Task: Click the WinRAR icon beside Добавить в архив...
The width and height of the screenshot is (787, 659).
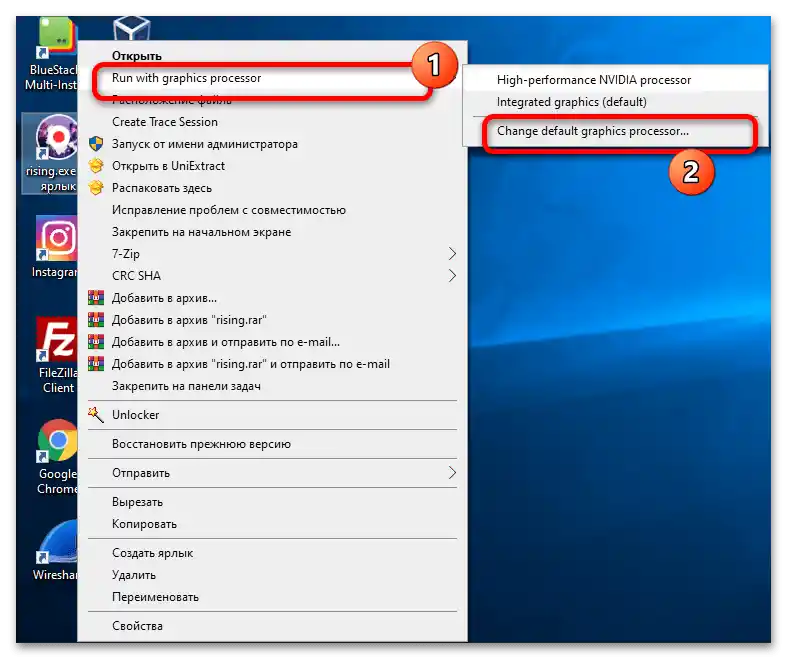Action: click(96, 298)
